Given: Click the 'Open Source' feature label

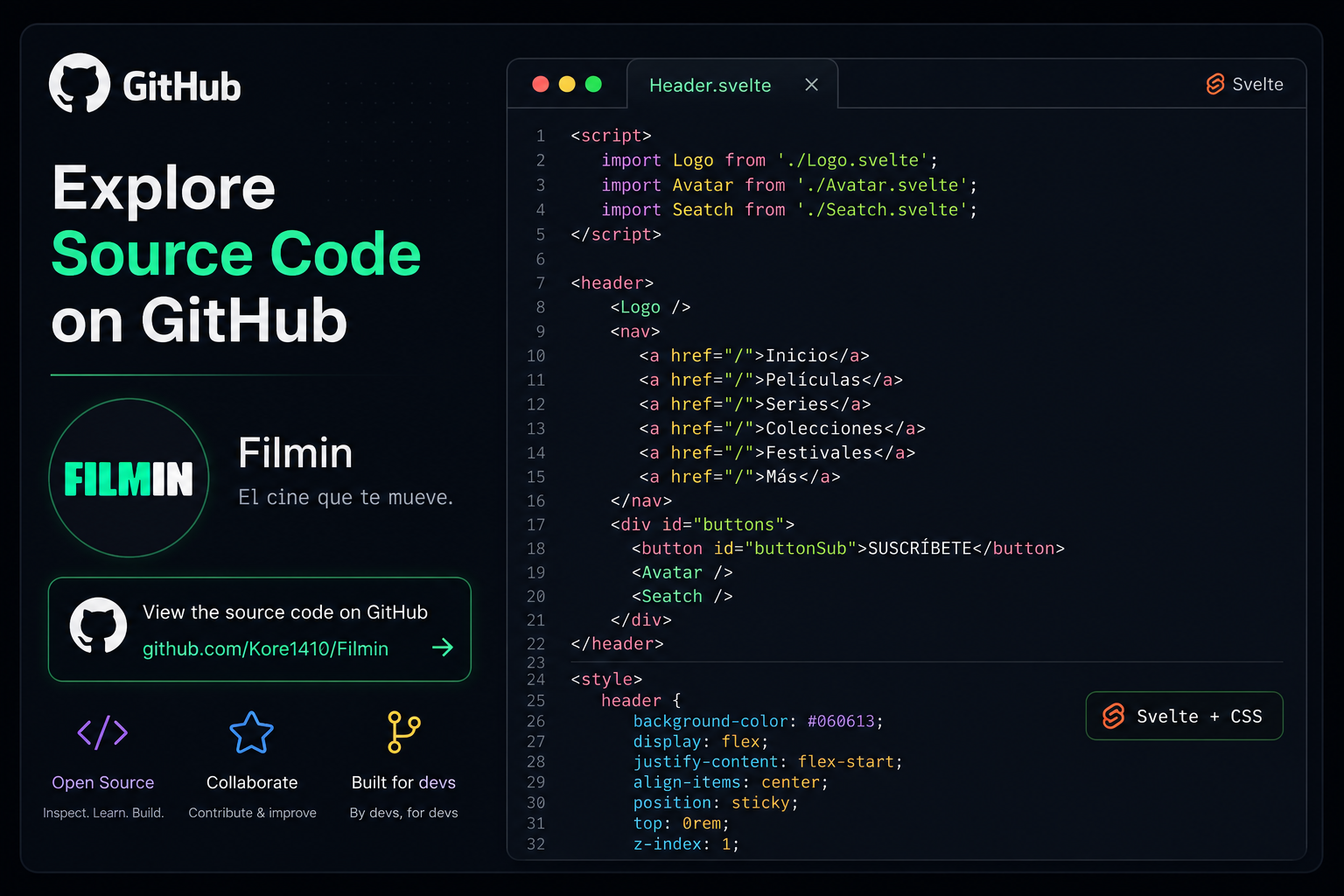Looking at the screenshot, I should click(x=103, y=782).
